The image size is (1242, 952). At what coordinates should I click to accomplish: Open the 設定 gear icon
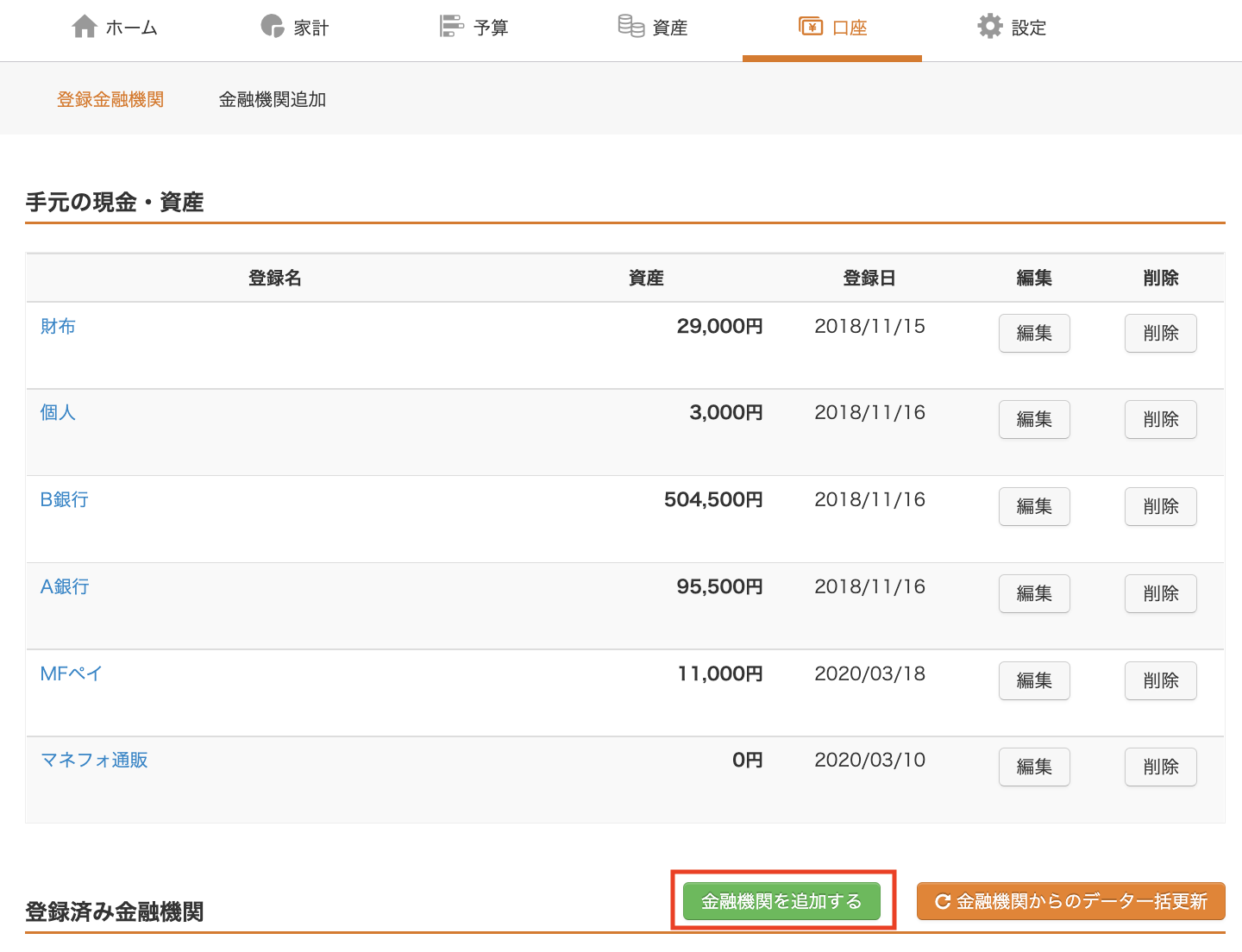tap(990, 27)
